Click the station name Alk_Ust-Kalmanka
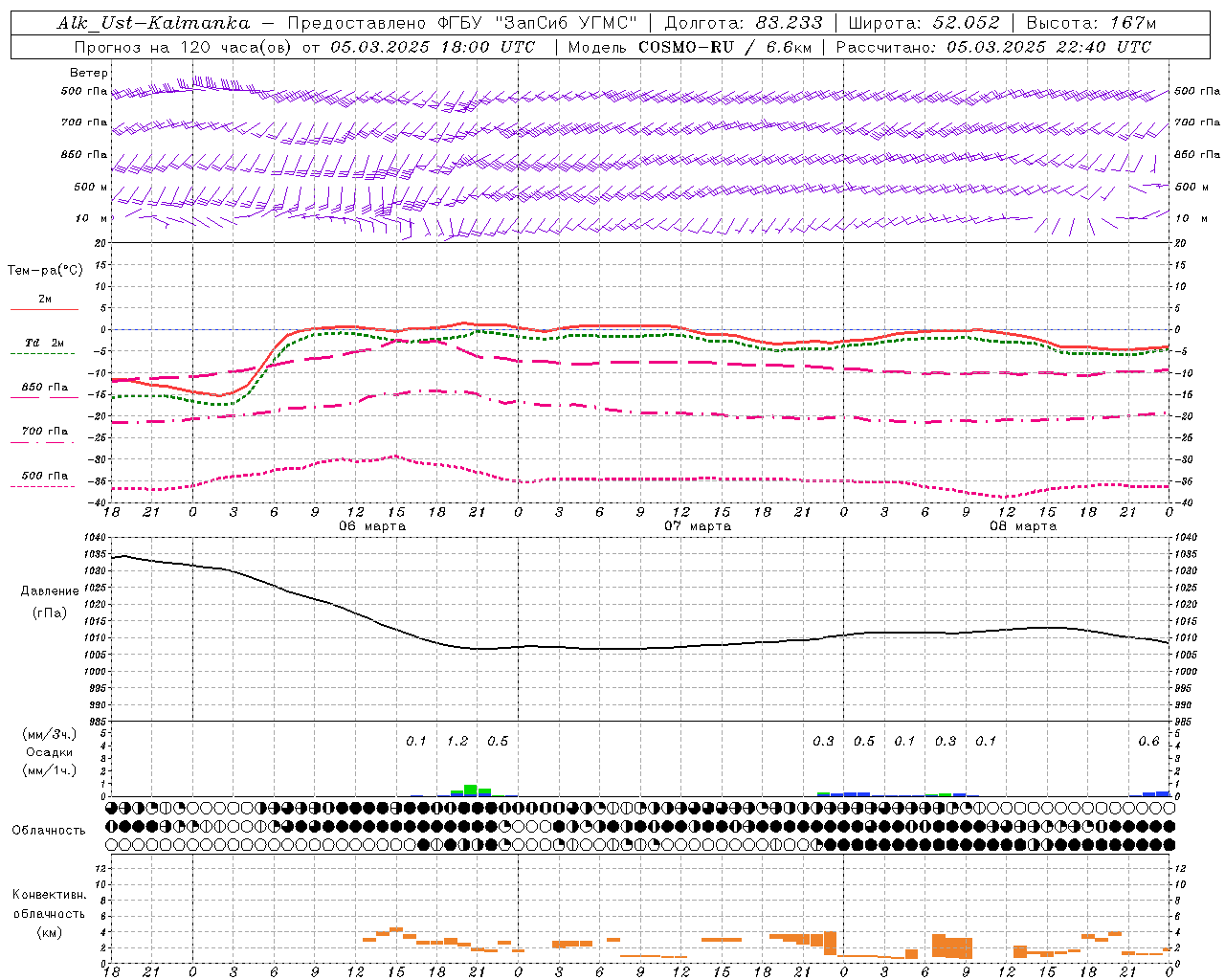Screen dimensions: 1225x980 pos(153,23)
